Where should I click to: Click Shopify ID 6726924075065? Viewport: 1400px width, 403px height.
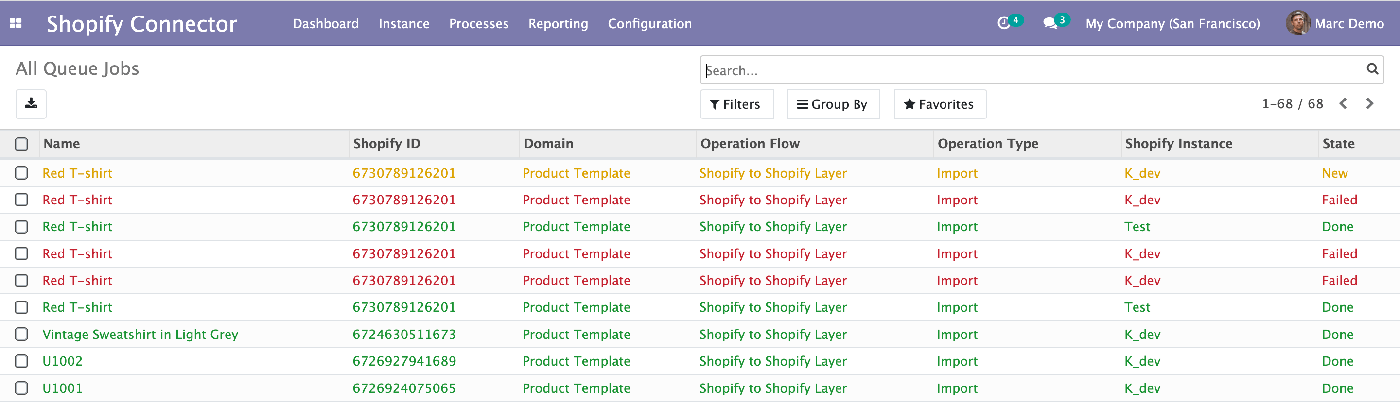404,389
